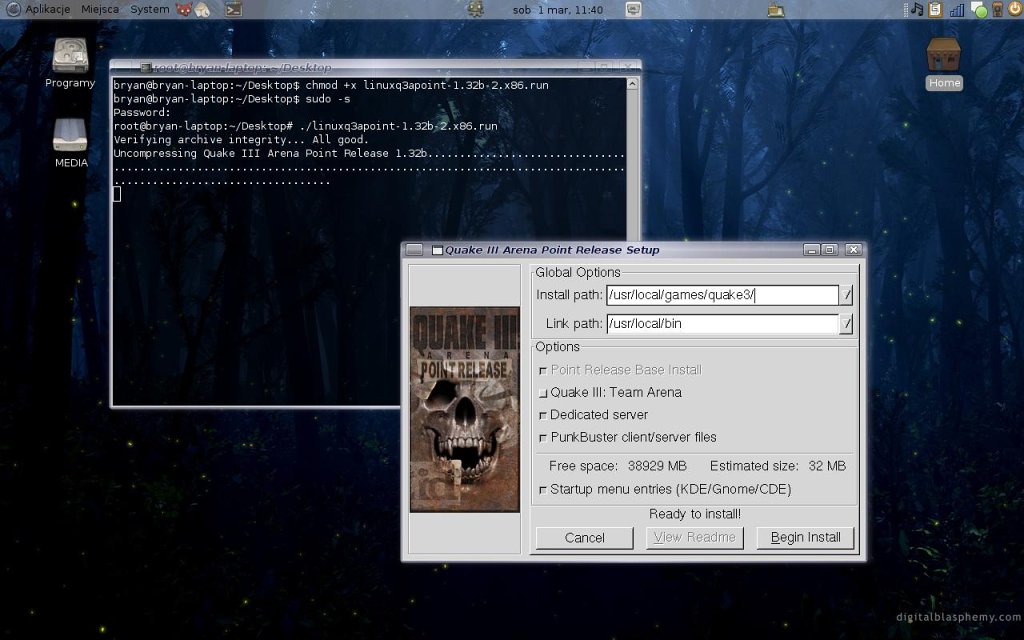The width and height of the screenshot is (1024, 640).
Task: Click the 'Password:' line in terminal
Action: coord(142,112)
